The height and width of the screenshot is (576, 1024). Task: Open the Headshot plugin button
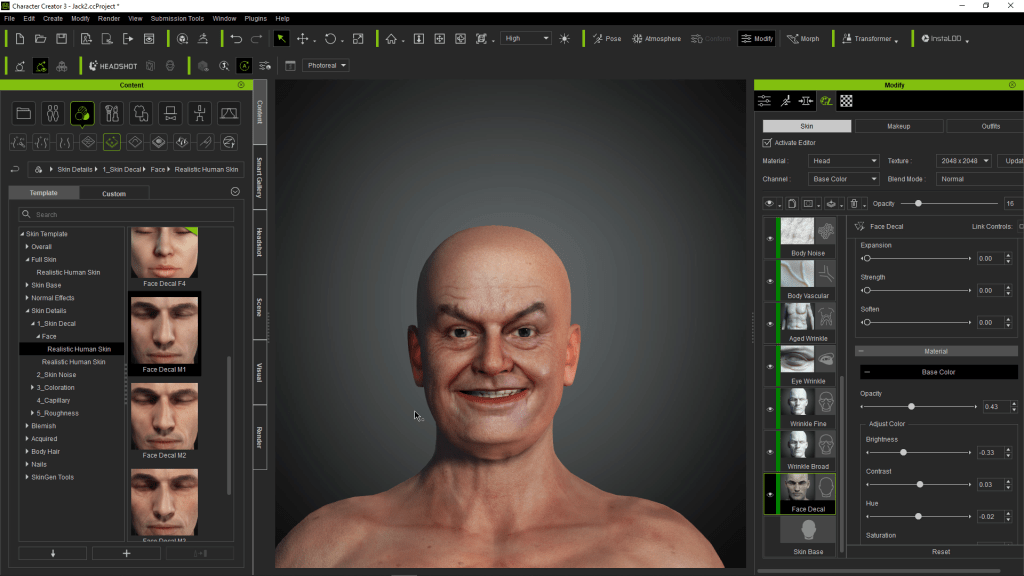pyautogui.click(x=112, y=66)
